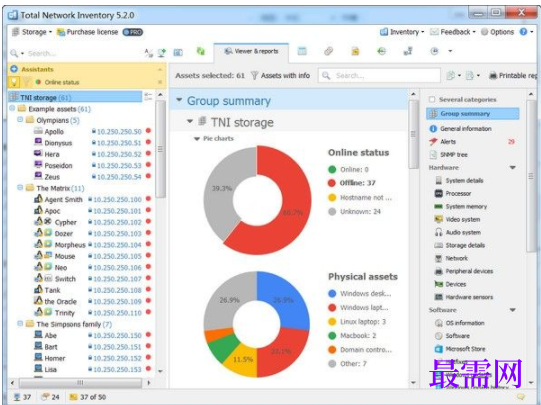The image size is (541, 405).
Task: Collapse the Hardware category list
Action: pyautogui.click(x=512, y=168)
